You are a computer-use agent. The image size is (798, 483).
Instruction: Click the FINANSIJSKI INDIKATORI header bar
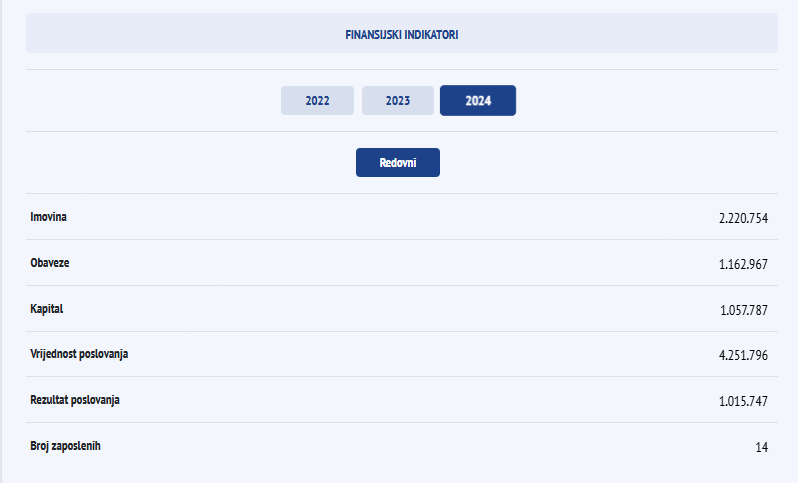pos(401,33)
